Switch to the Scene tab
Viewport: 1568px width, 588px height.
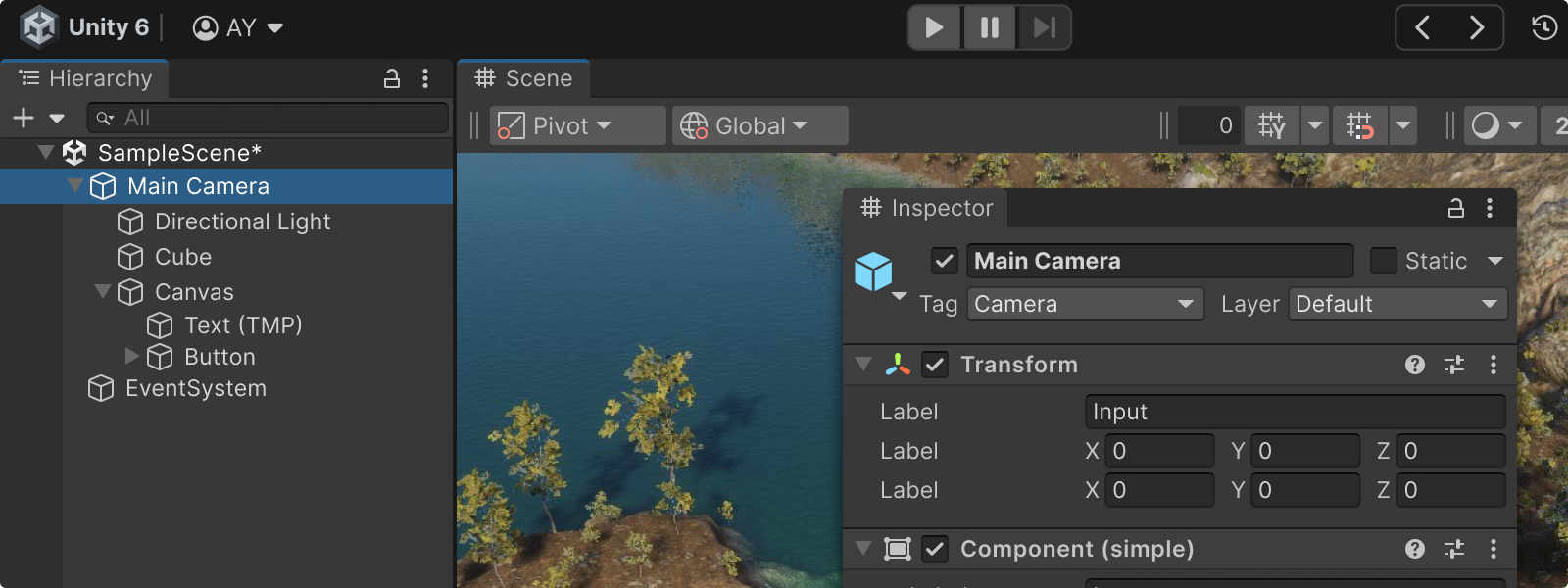[x=523, y=78]
